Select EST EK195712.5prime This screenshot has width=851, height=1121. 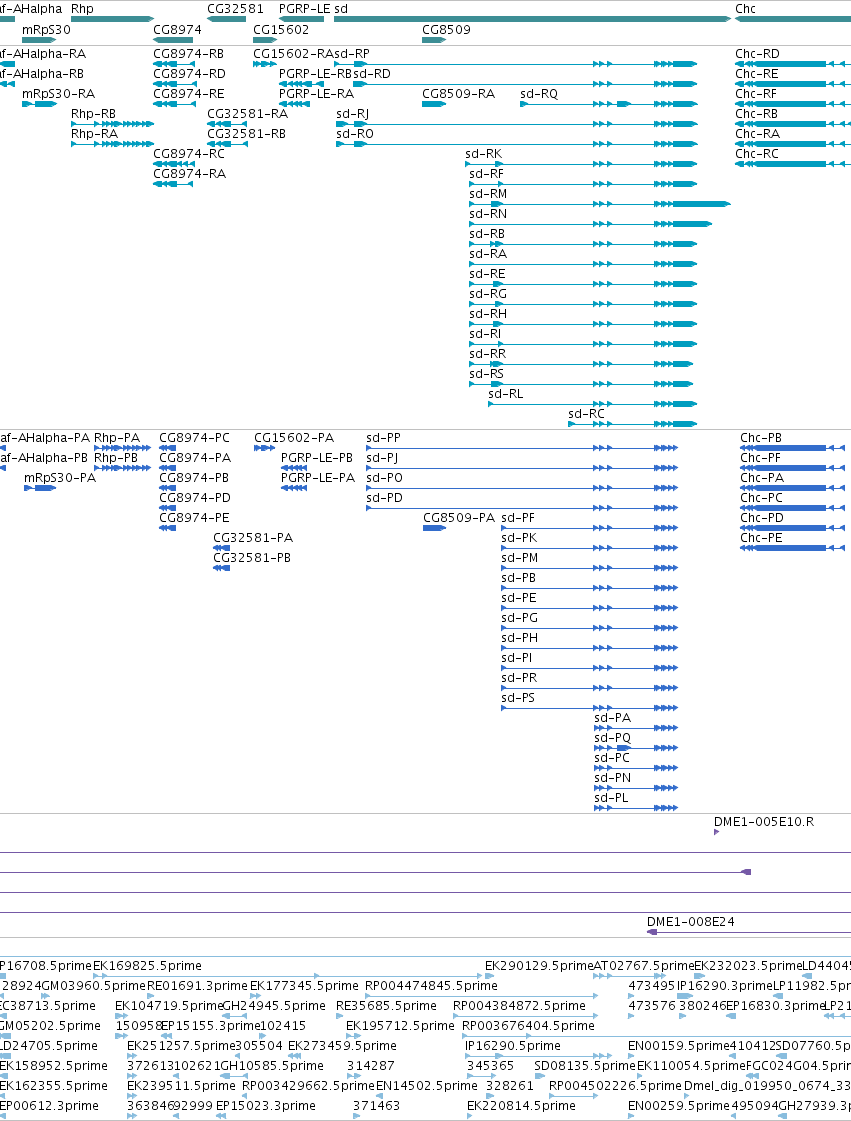[400, 1026]
